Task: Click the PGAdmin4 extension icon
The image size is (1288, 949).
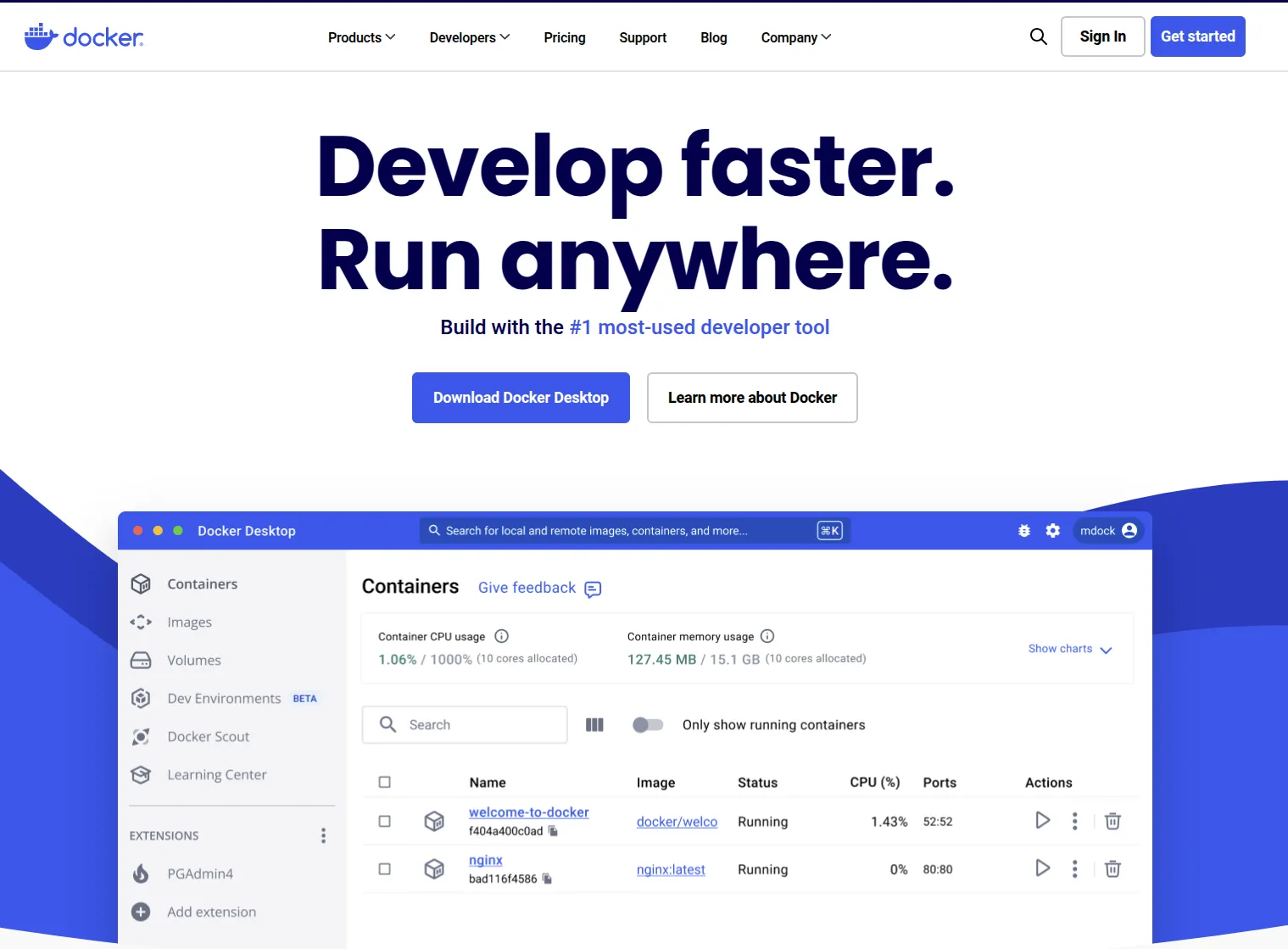Action: tap(141, 874)
